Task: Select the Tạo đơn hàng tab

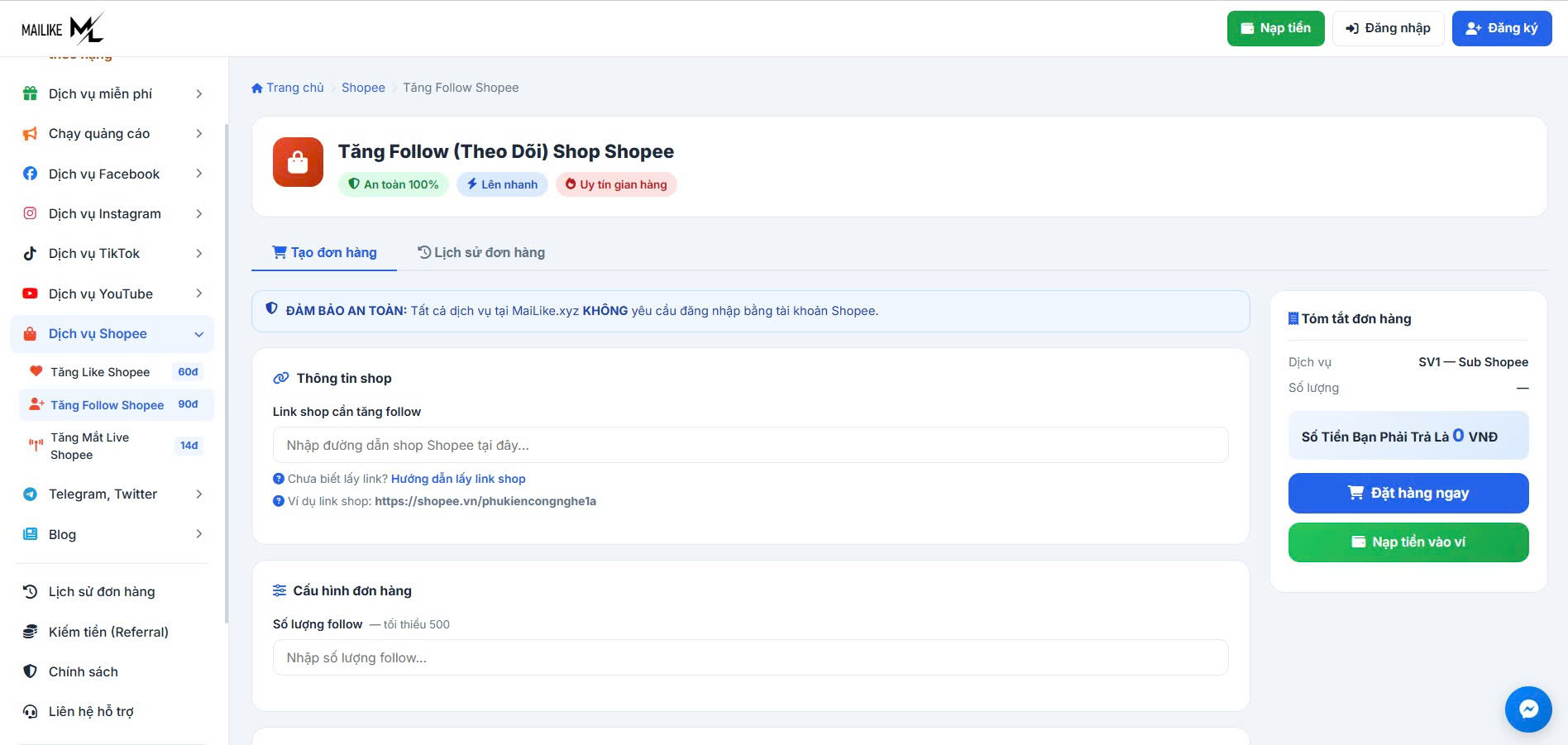Action: (x=324, y=252)
